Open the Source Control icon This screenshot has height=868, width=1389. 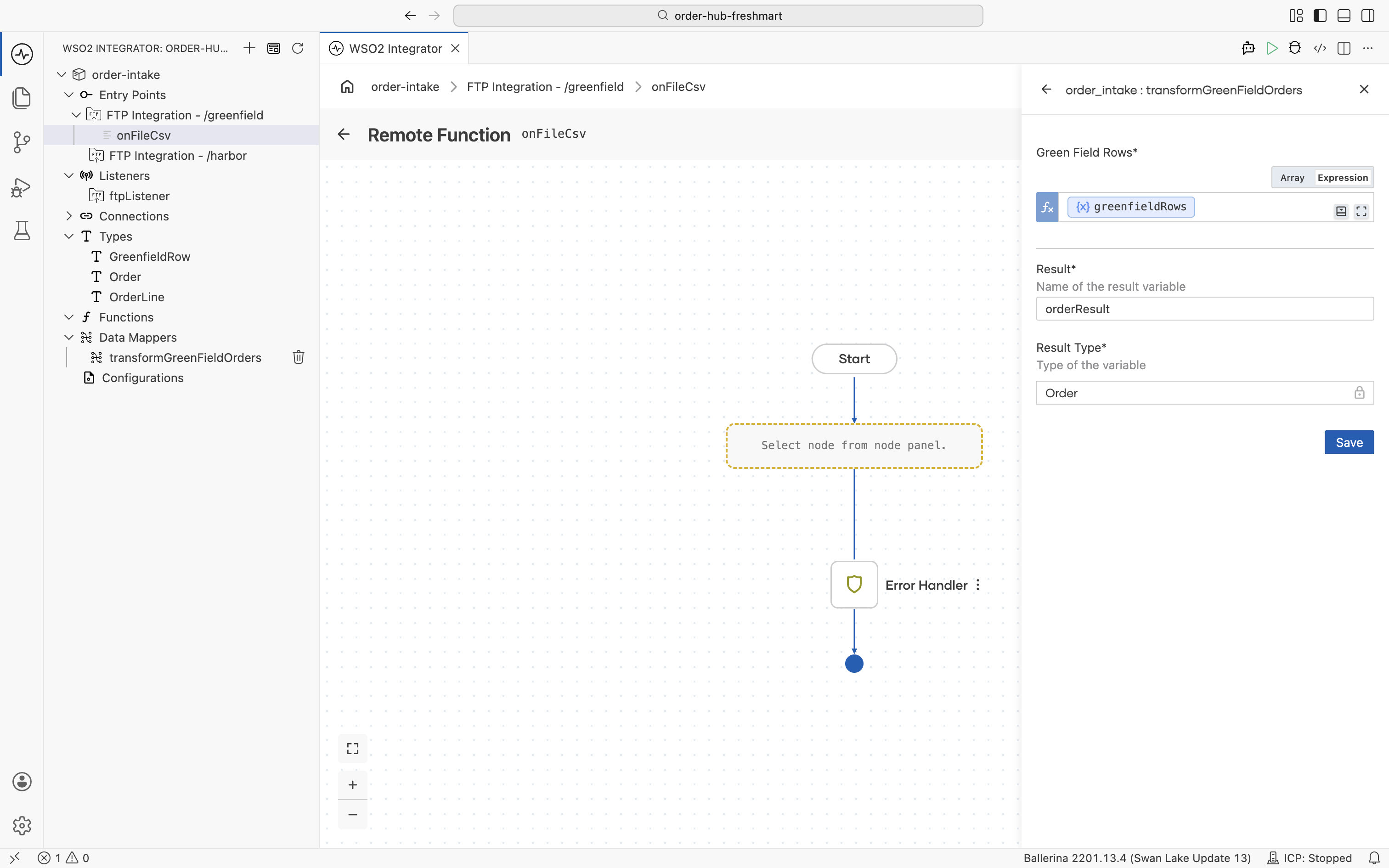point(22,142)
